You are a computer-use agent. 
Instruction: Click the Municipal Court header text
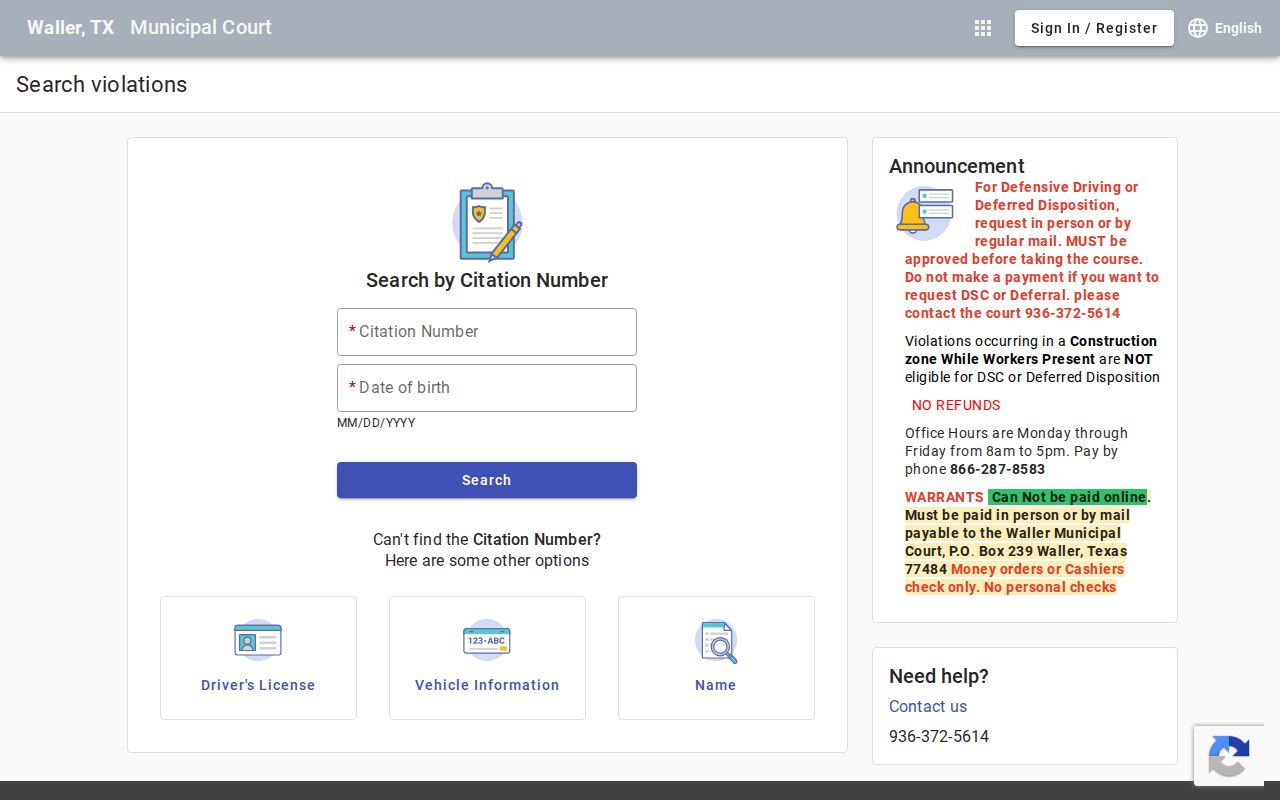click(201, 28)
